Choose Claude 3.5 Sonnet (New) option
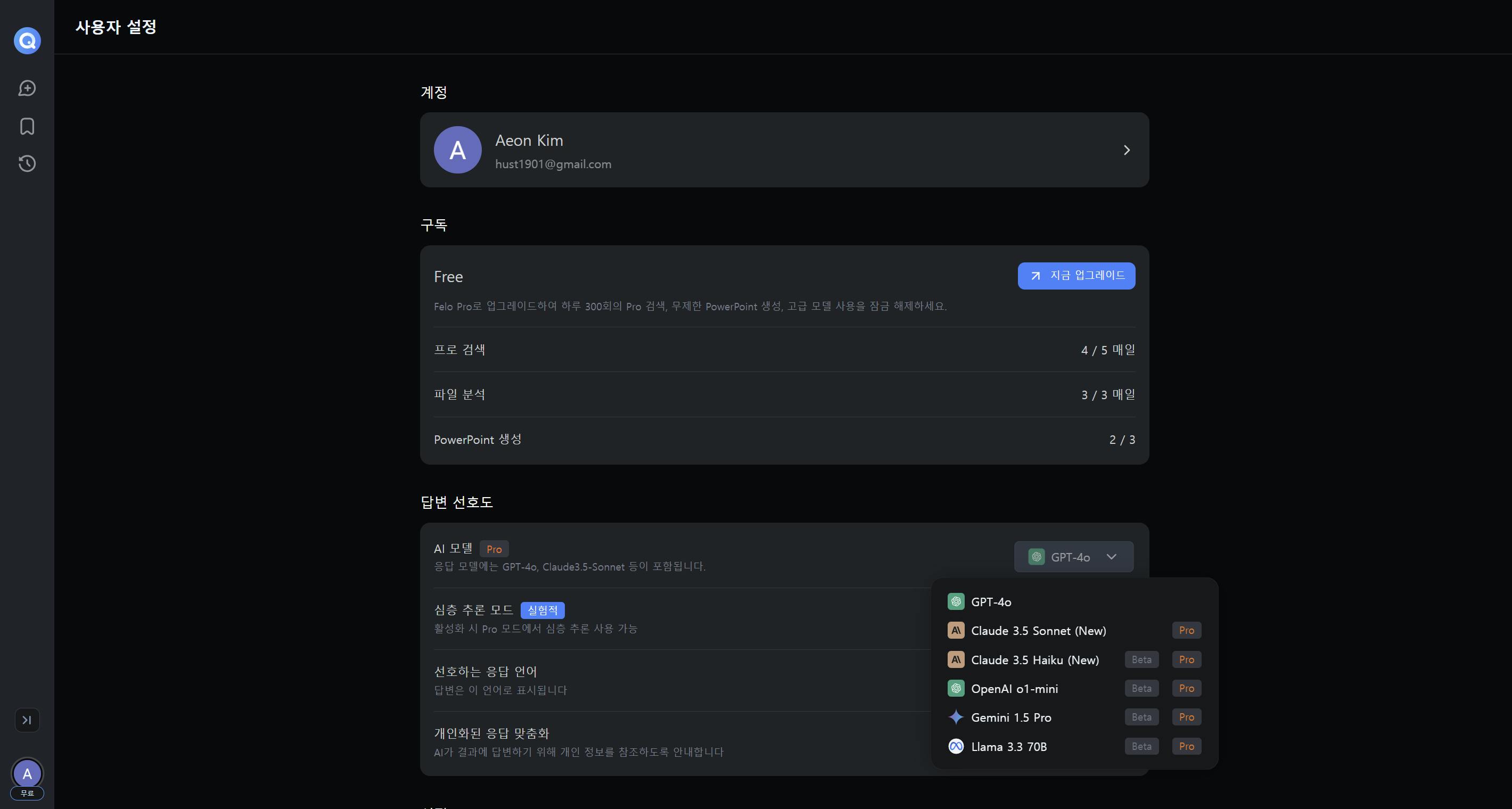 pos(1038,631)
